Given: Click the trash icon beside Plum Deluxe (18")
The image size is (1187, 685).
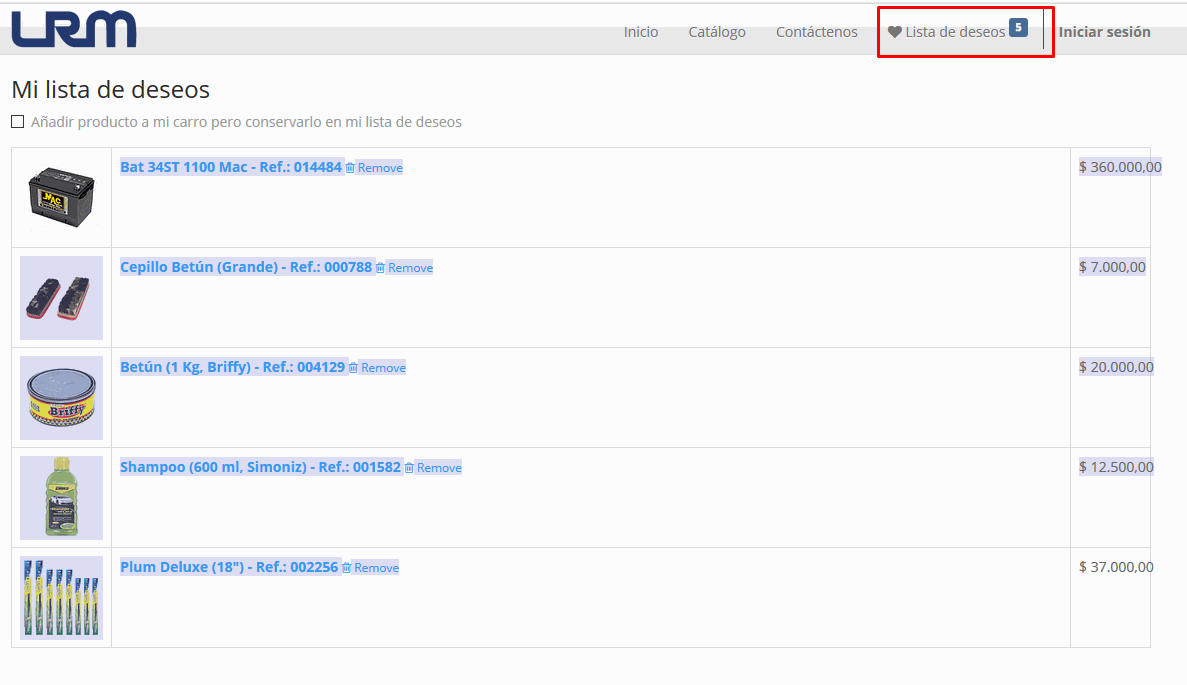Looking at the screenshot, I should (345, 567).
